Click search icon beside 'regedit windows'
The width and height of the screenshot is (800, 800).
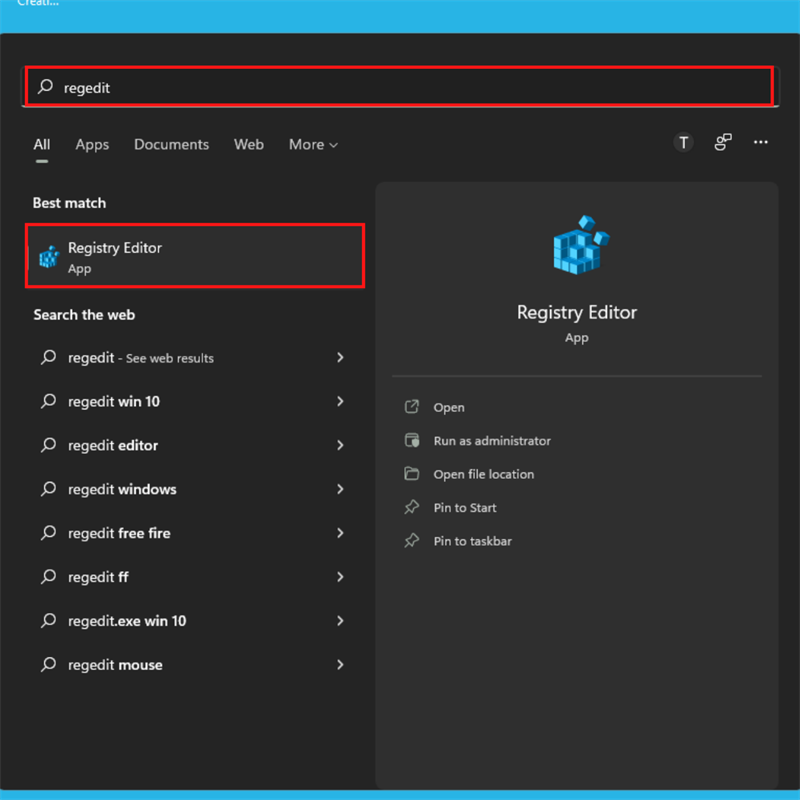48,489
